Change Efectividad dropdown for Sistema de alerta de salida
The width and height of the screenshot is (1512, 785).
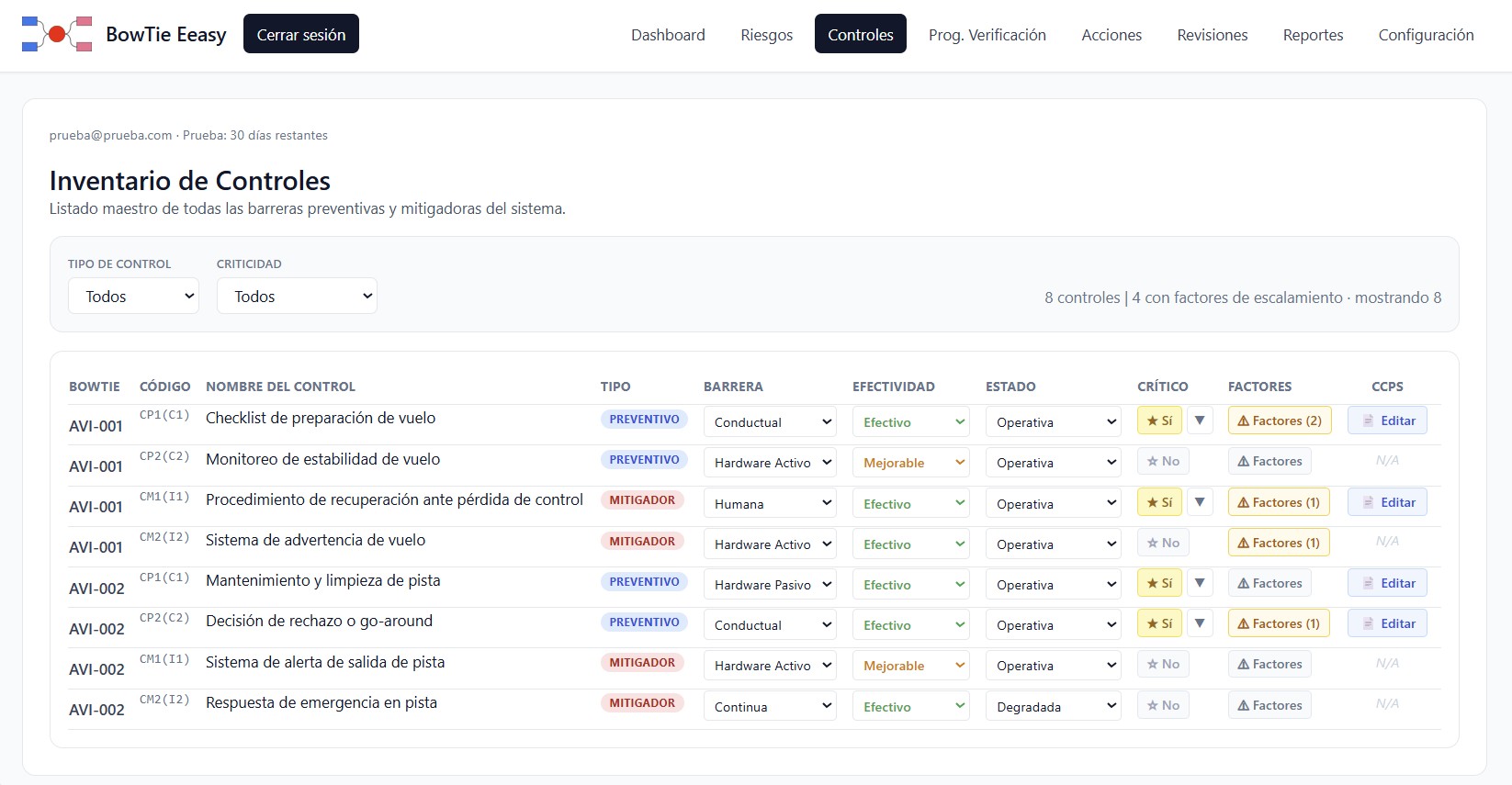[x=910, y=666]
